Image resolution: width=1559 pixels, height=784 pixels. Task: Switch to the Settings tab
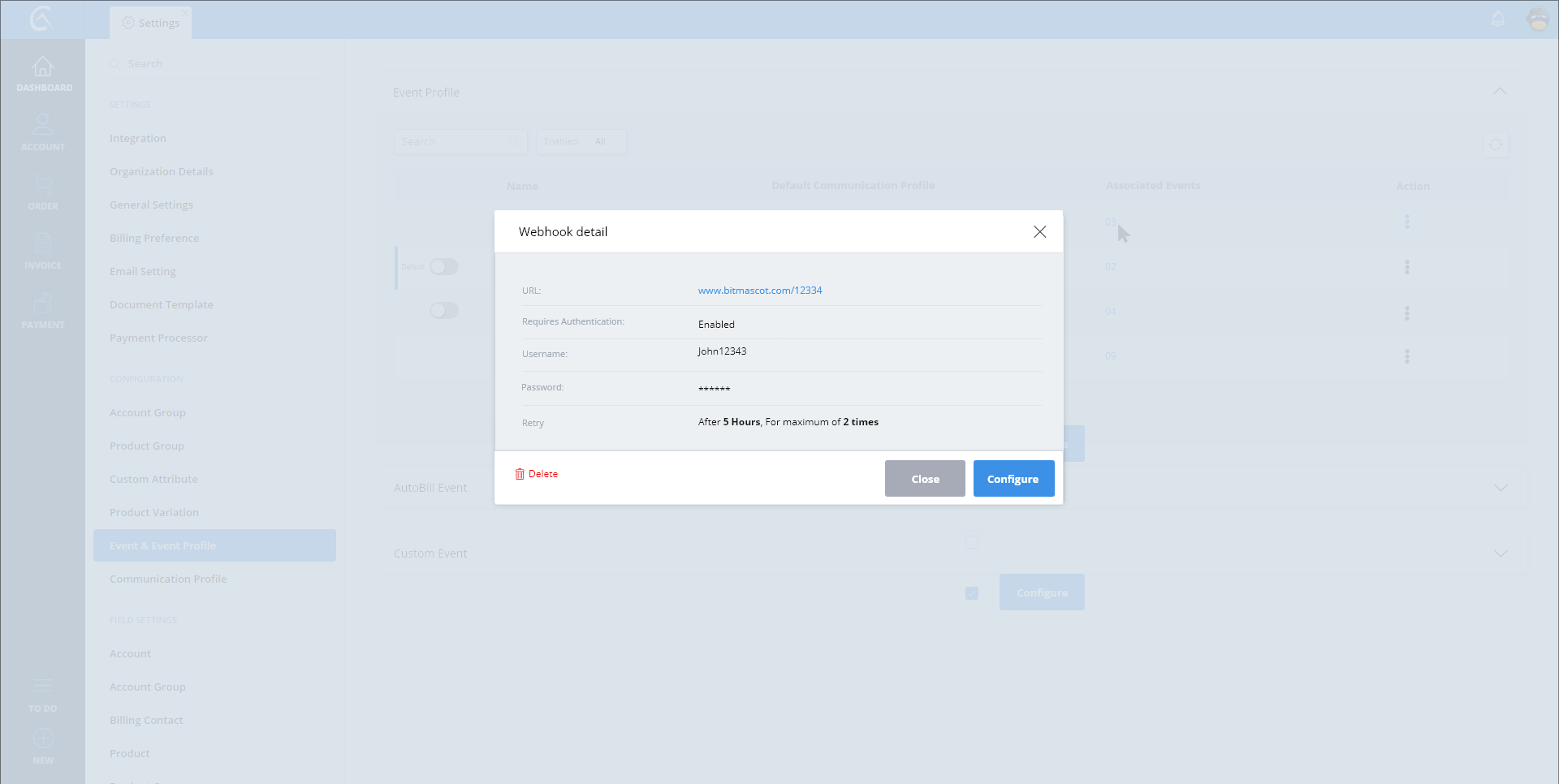pos(151,23)
